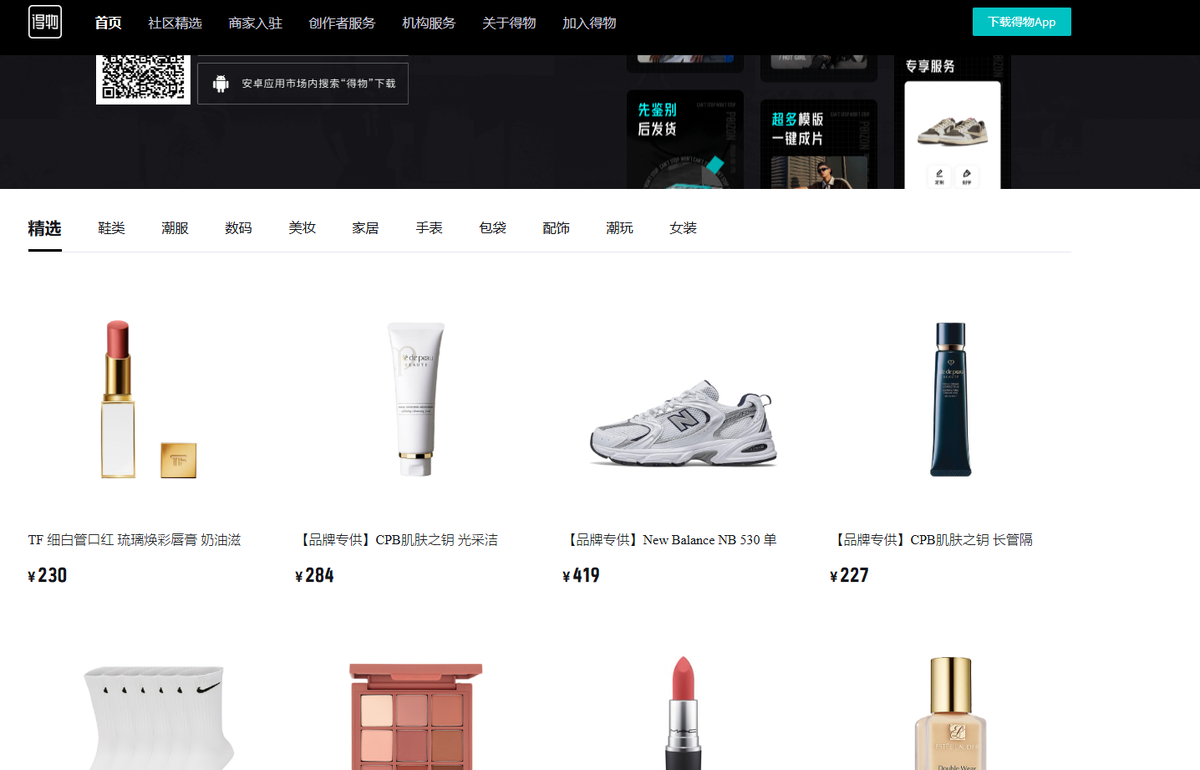This screenshot has height=770, width=1200.
Task: Click the QR code image
Action: 143,78
